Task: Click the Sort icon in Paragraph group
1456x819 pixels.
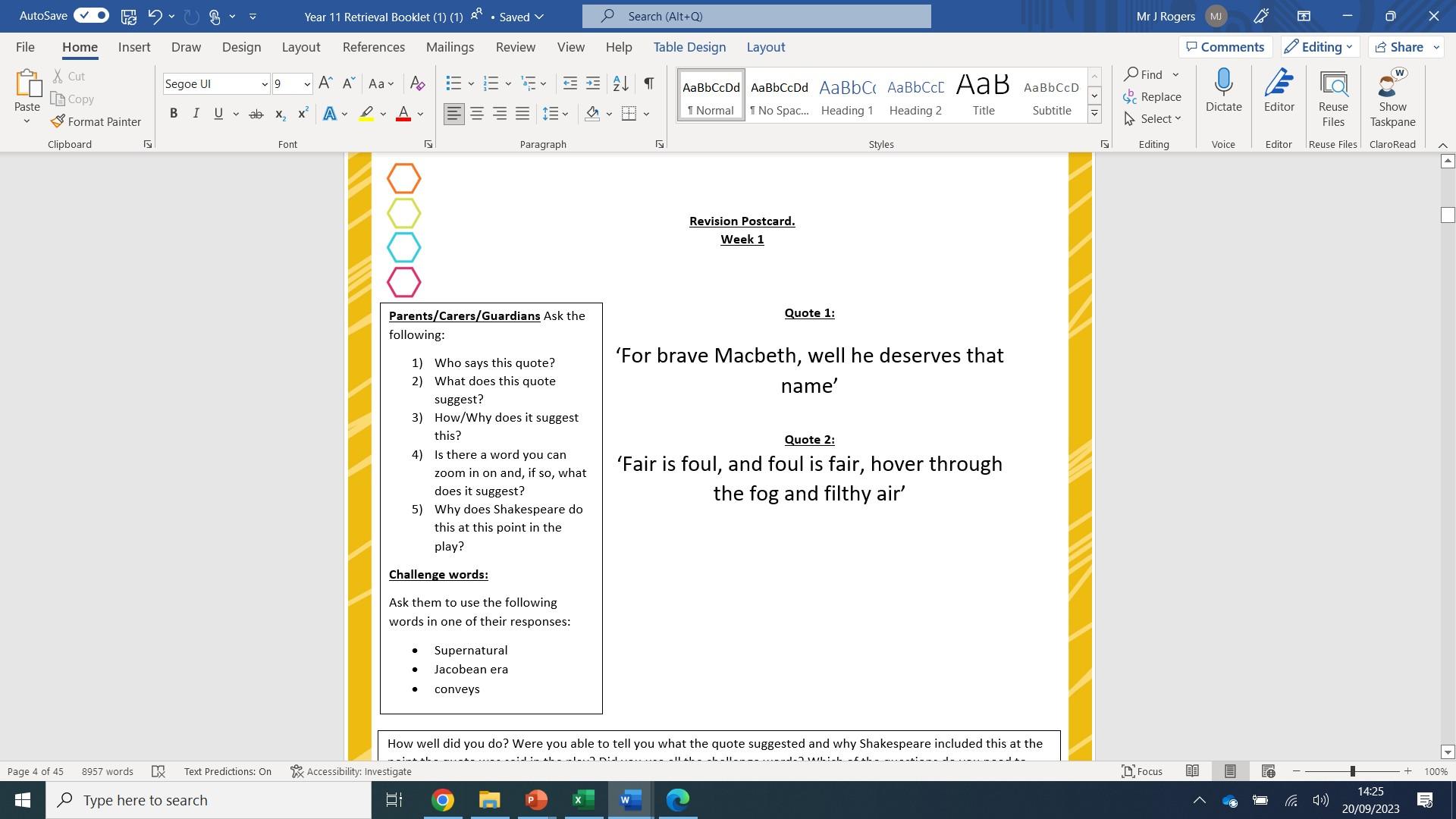Action: click(x=620, y=83)
